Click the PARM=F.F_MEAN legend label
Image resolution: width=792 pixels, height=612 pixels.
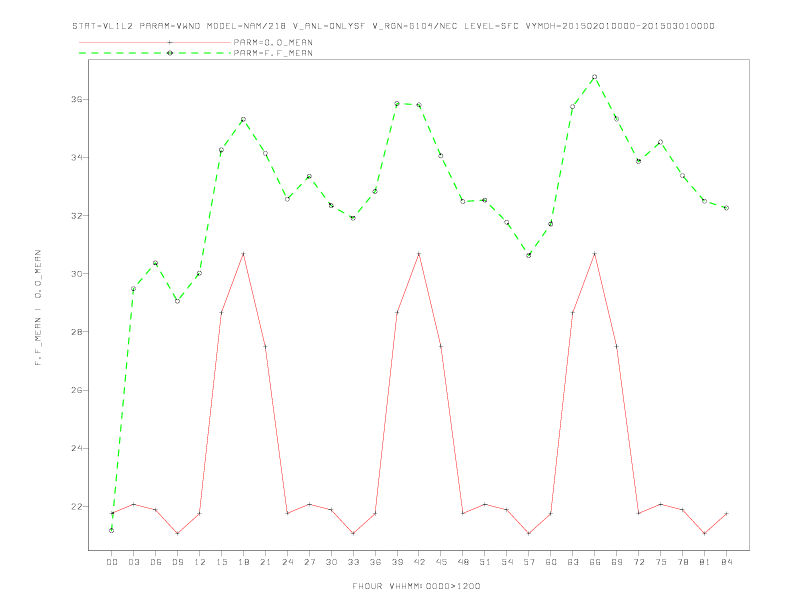coord(273,53)
